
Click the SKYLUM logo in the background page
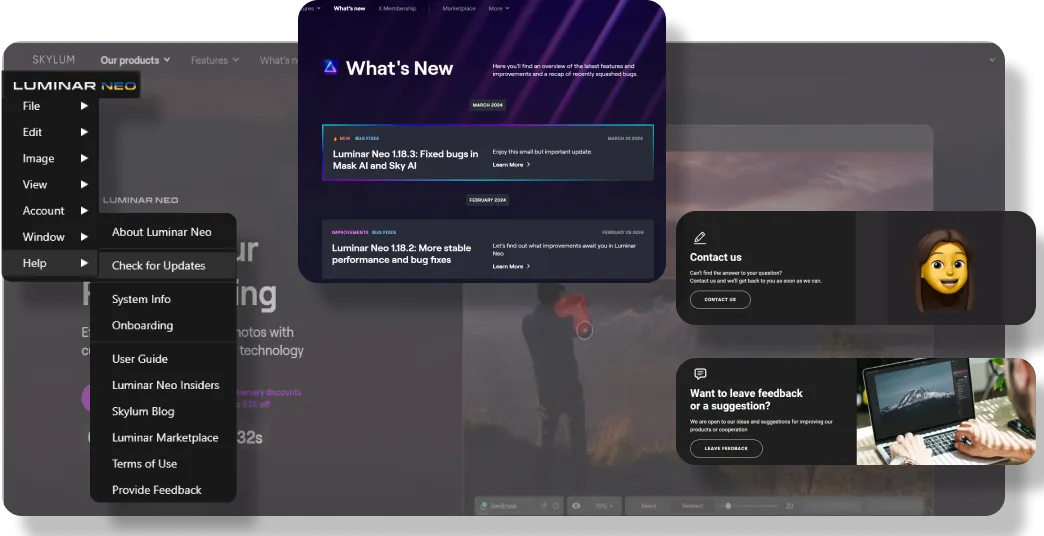click(53, 59)
